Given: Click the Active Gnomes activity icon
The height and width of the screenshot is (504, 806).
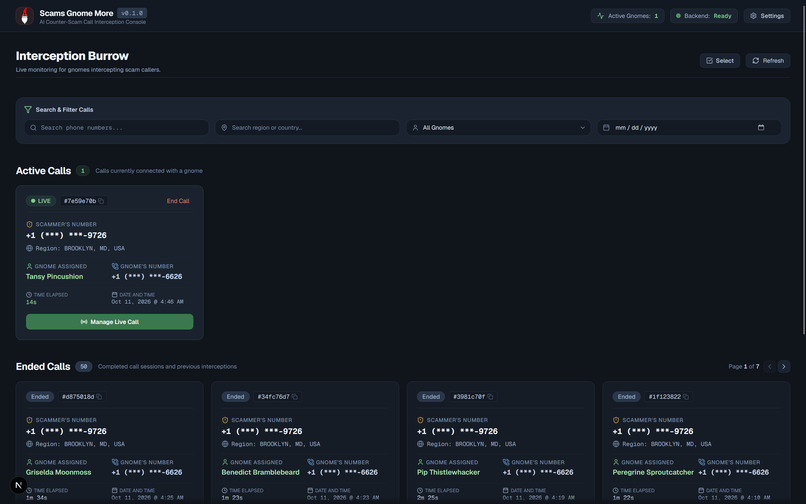Looking at the screenshot, I should 600,16.
